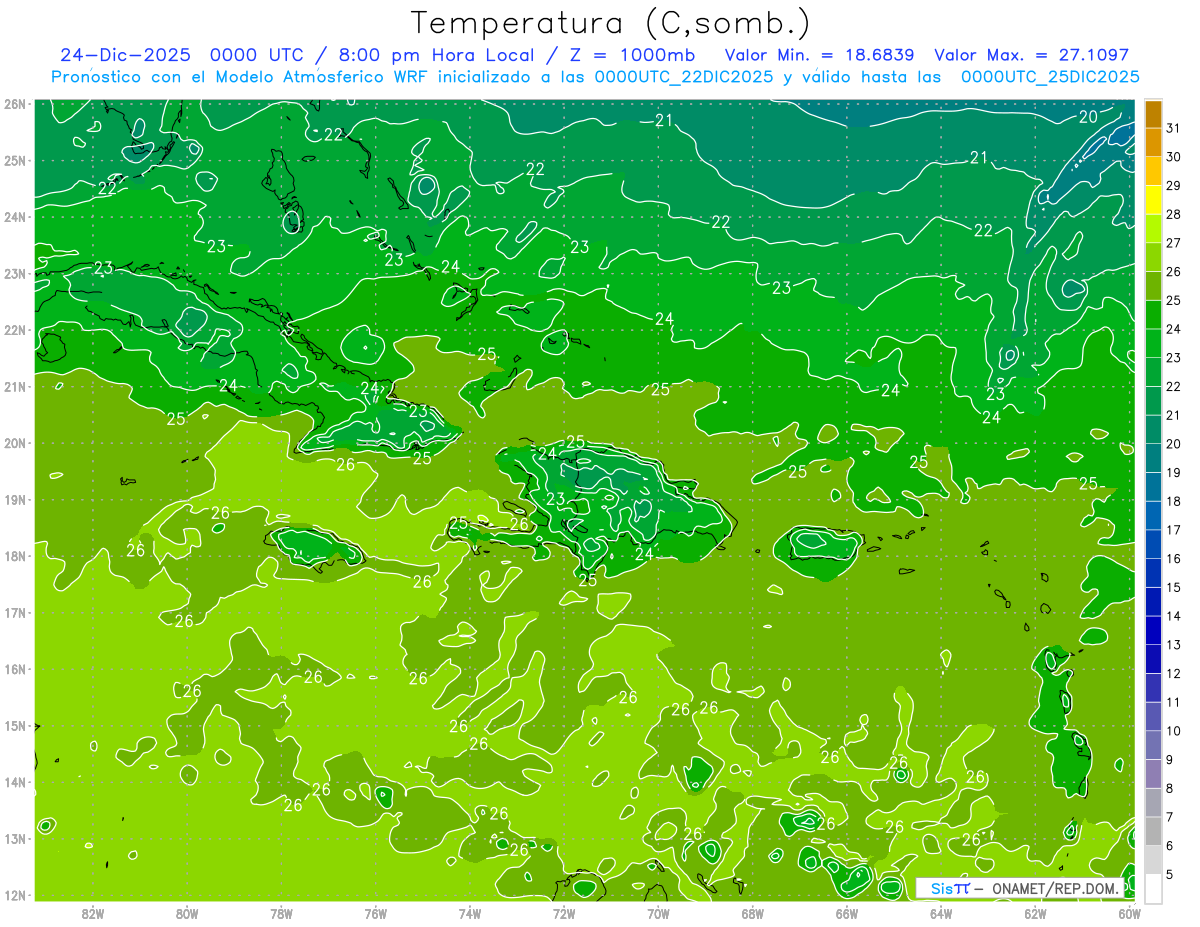Click the '24-Dic-2025' date text
This screenshot has width=1200, height=927.
[x=126, y=55]
